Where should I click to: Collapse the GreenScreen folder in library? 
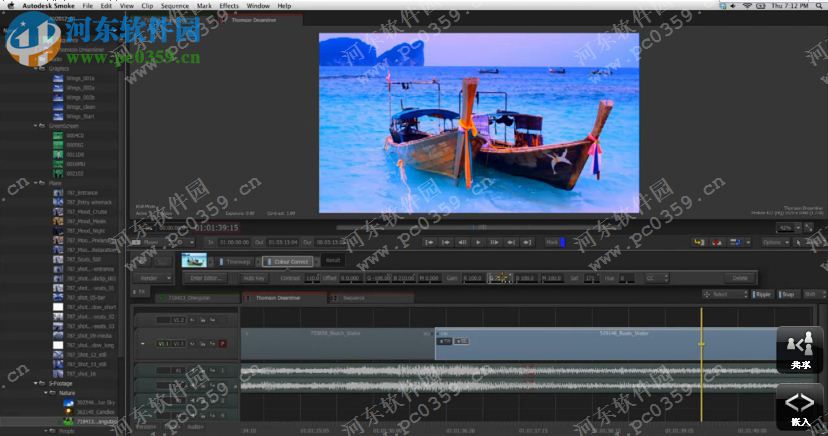pyautogui.click(x=36, y=126)
